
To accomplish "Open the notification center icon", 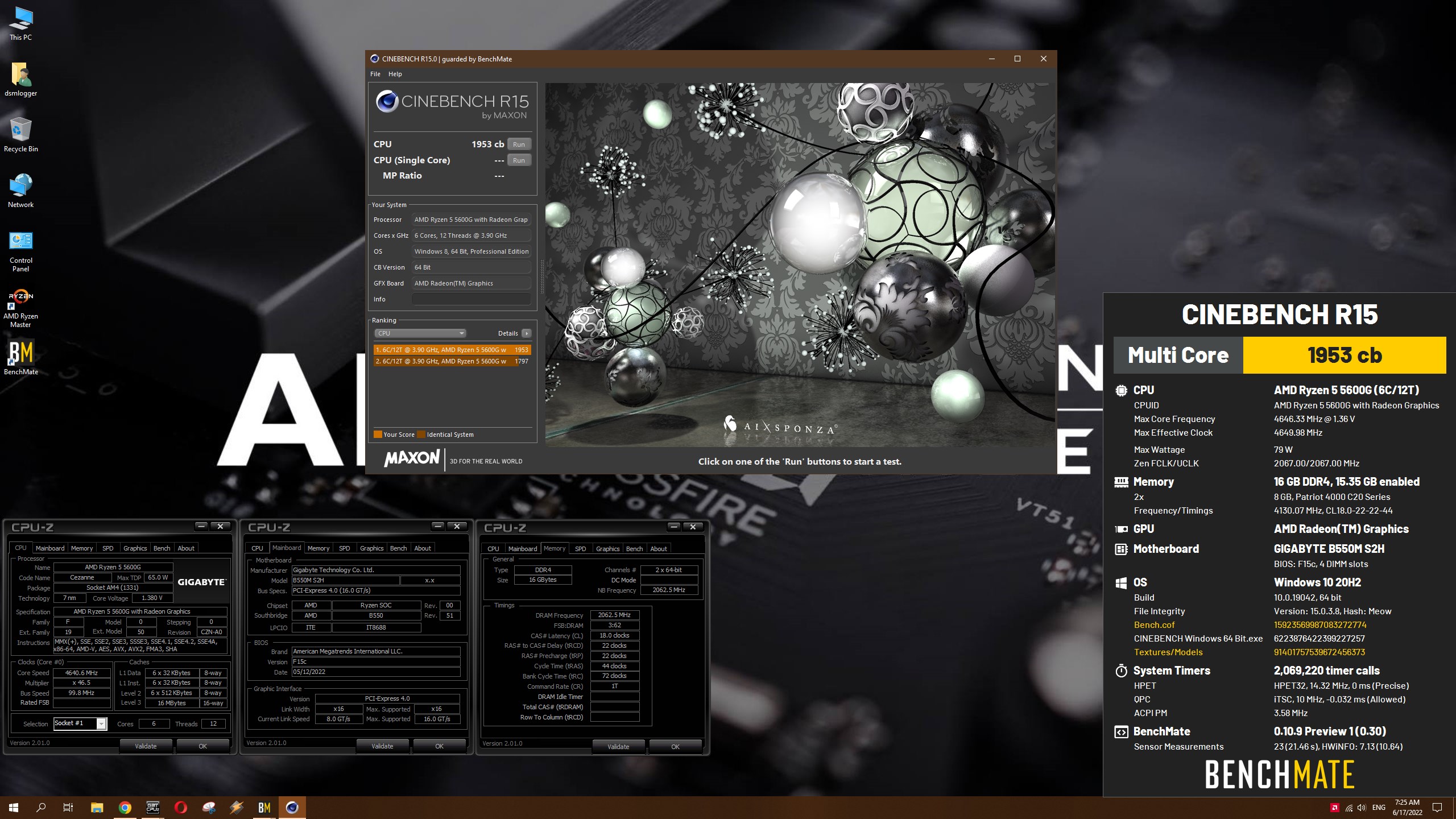I will [1437, 808].
